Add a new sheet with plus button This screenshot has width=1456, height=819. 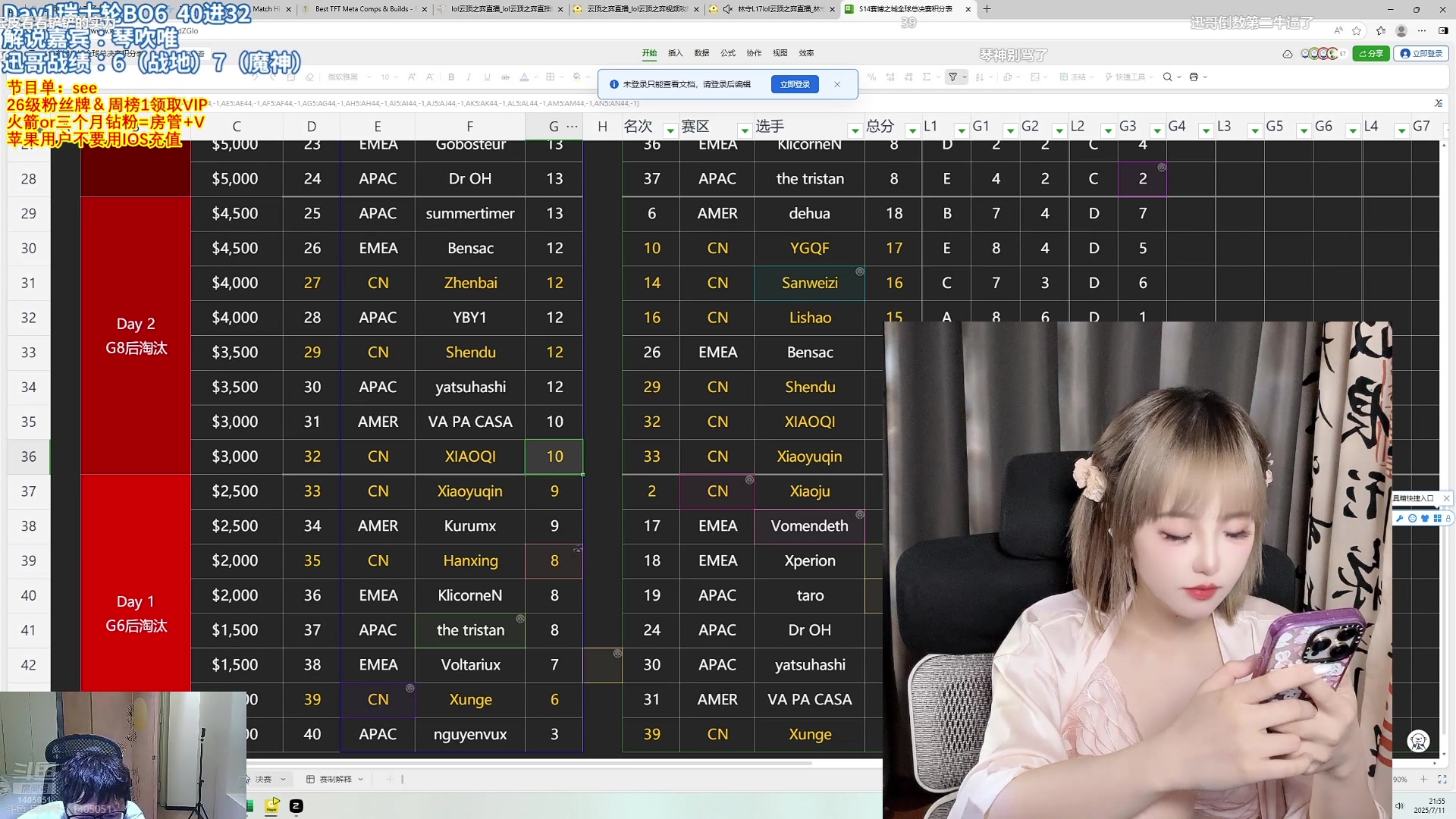click(390, 780)
